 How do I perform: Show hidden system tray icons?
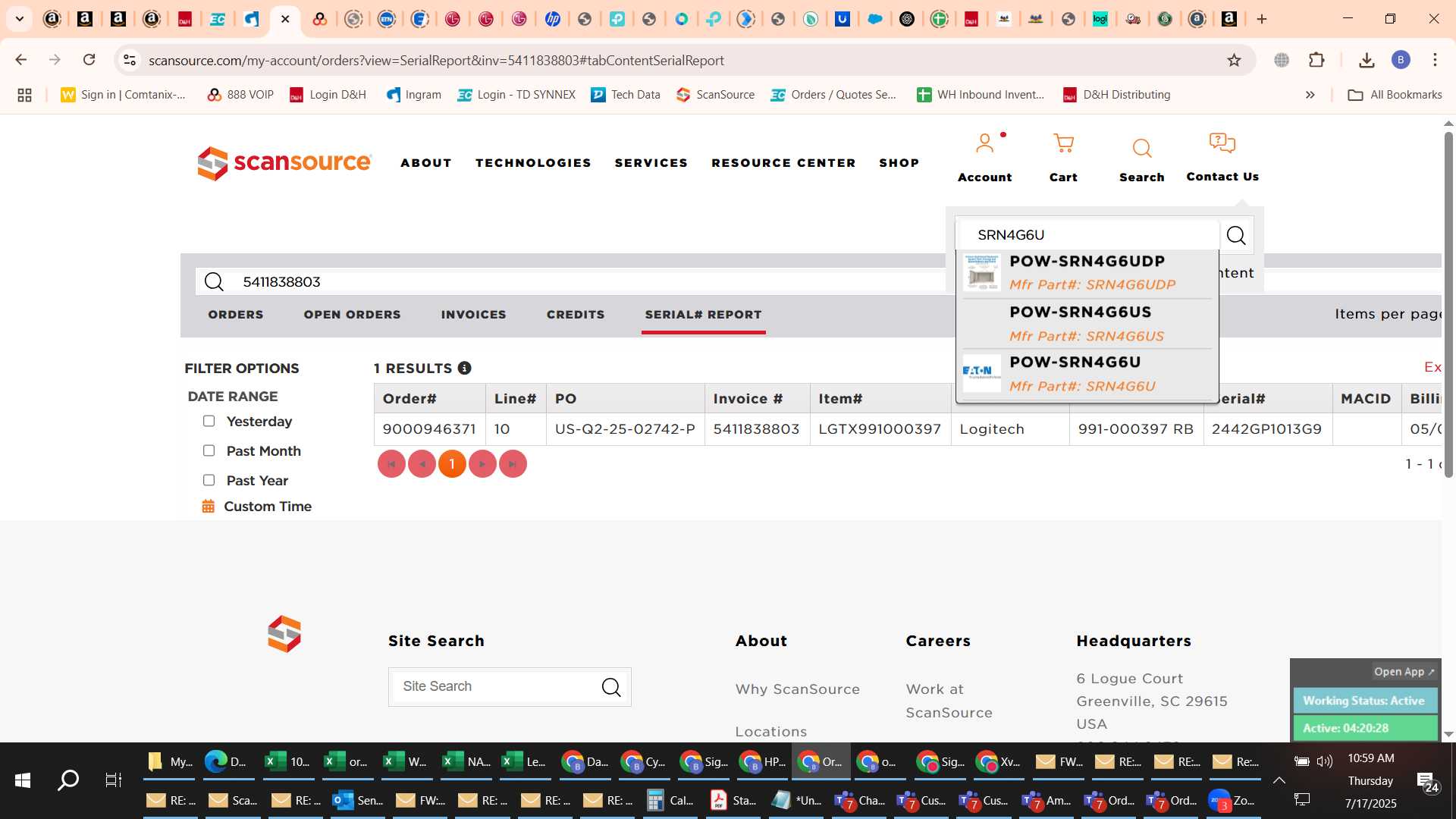click(1279, 780)
